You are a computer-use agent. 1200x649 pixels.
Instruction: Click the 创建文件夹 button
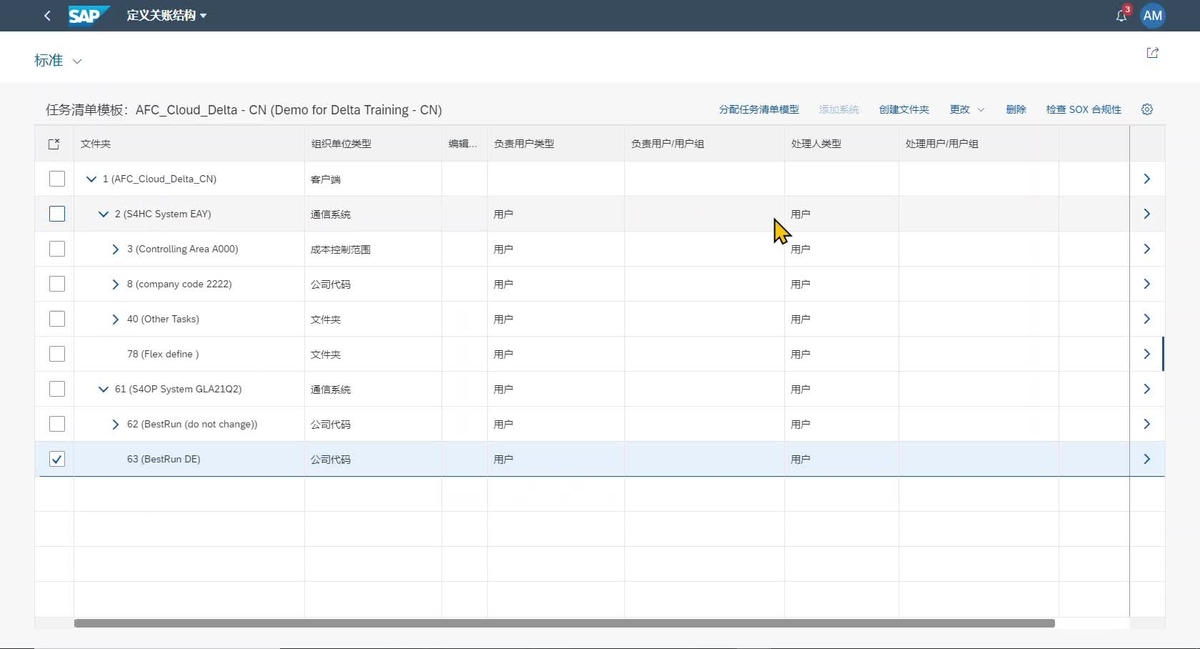pos(903,108)
